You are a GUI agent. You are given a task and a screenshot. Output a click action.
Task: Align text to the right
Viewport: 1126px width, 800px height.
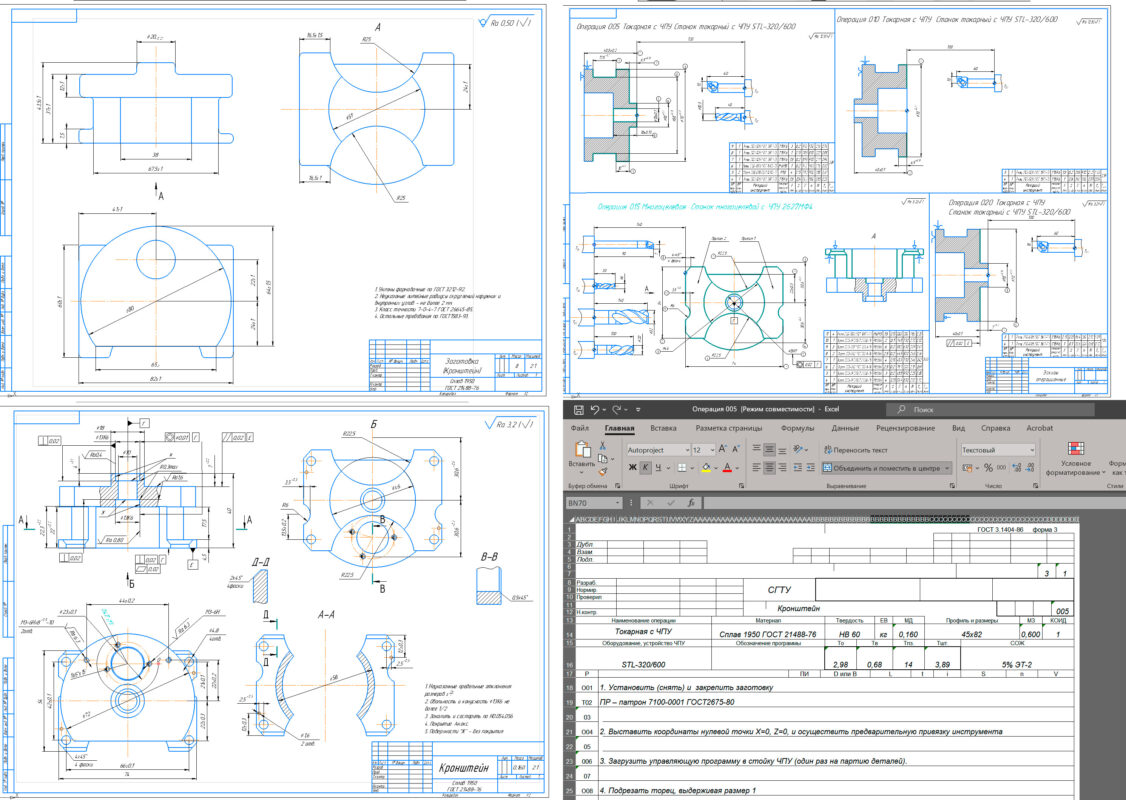pyautogui.click(x=782, y=468)
